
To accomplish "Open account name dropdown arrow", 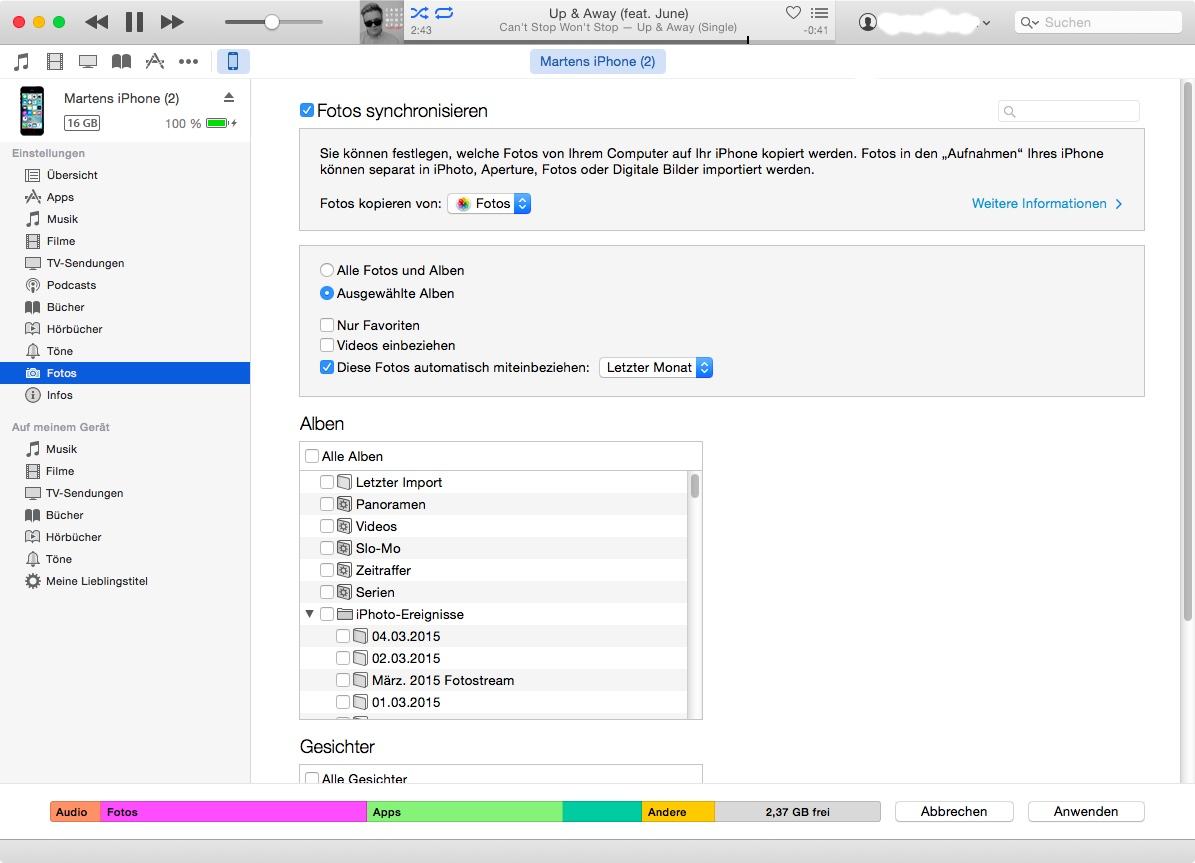I will click(x=987, y=23).
